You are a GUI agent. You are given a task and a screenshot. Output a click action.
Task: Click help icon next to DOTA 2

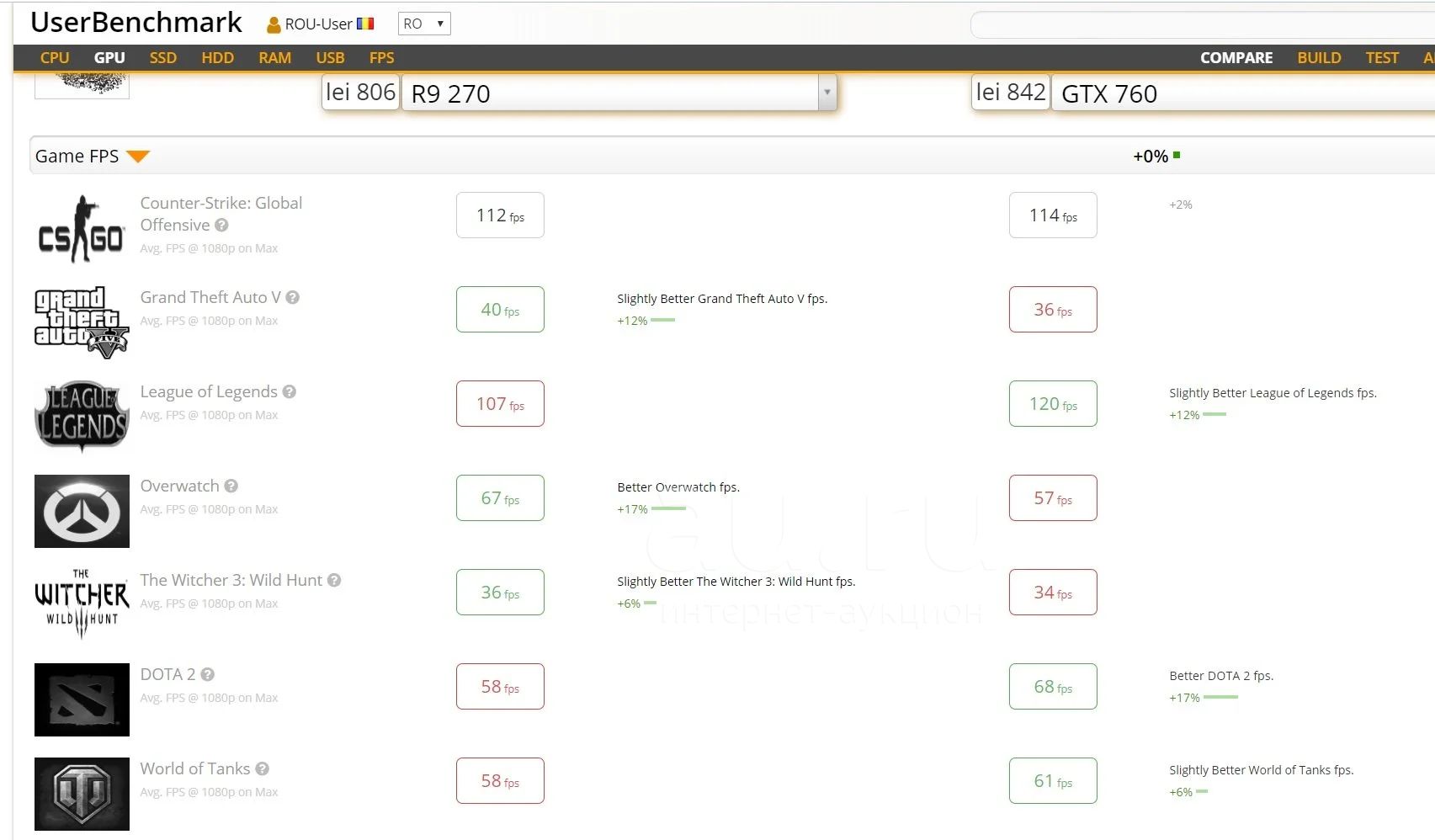coord(208,674)
